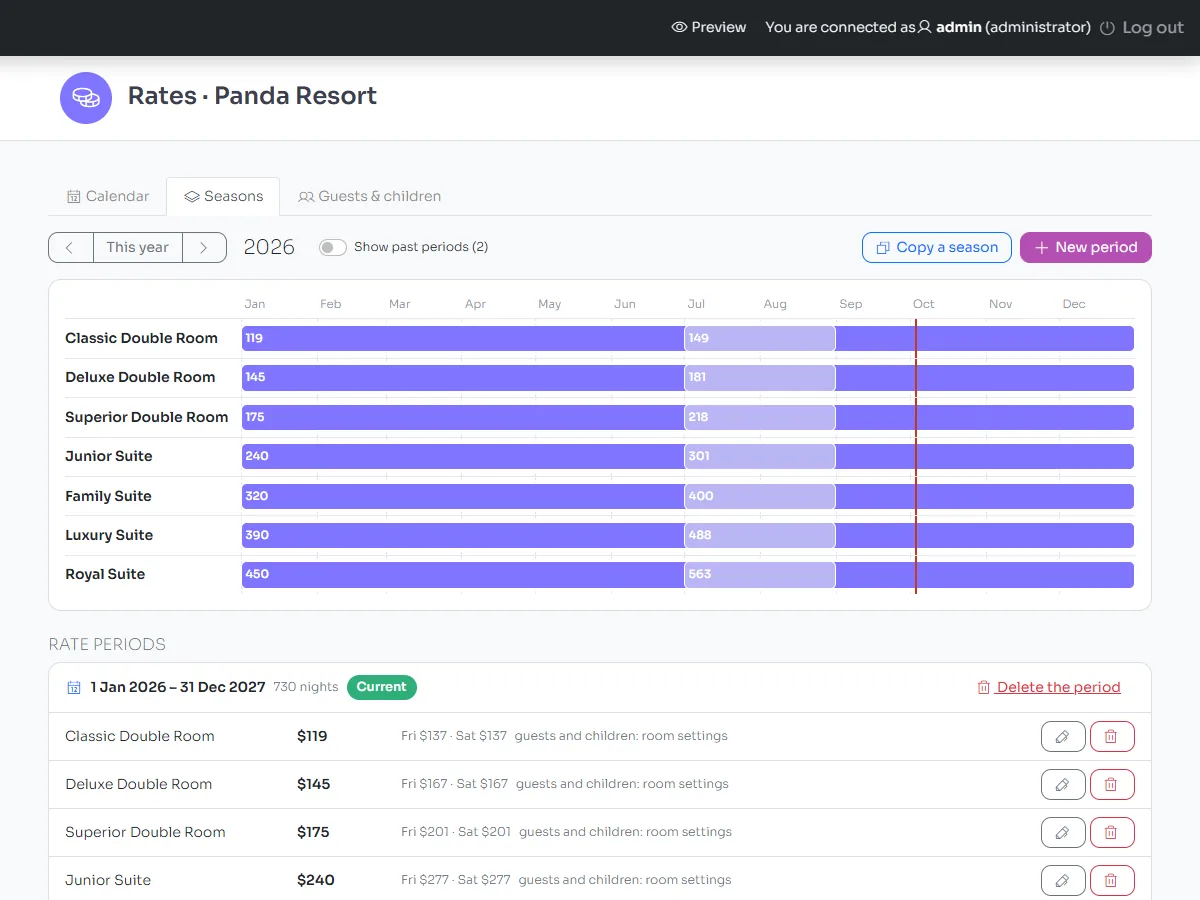
Task: Click the Log out power icon
Action: coord(1107,28)
